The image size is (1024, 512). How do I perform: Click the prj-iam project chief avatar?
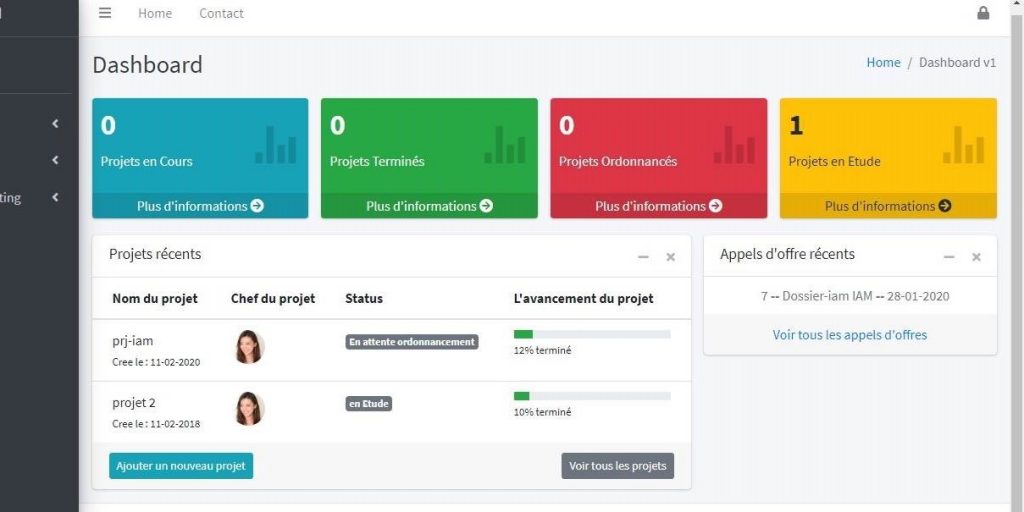coord(249,347)
